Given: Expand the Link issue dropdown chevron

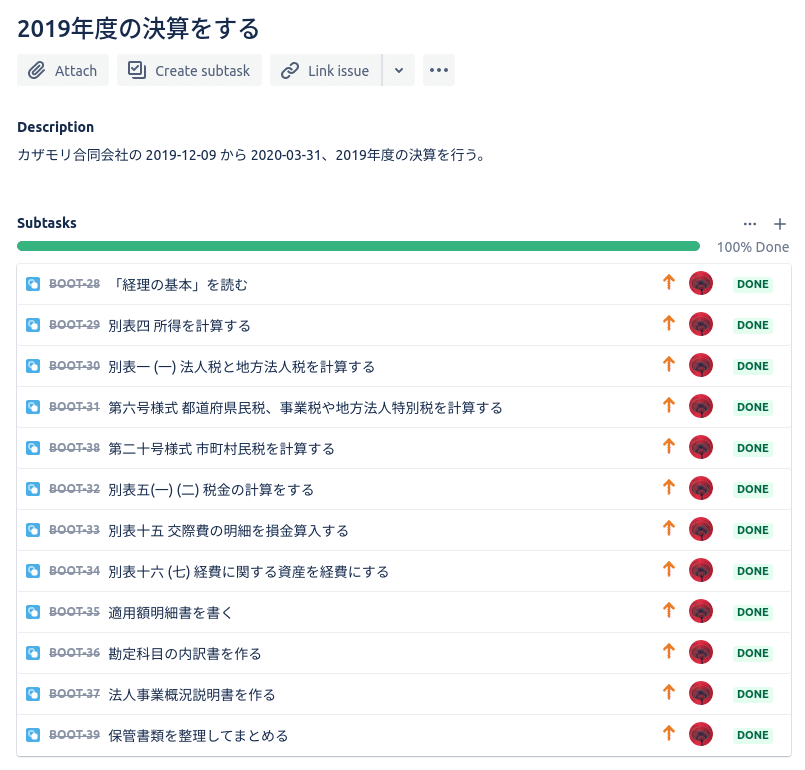Looking at the screenshot, I should (399, 71).
